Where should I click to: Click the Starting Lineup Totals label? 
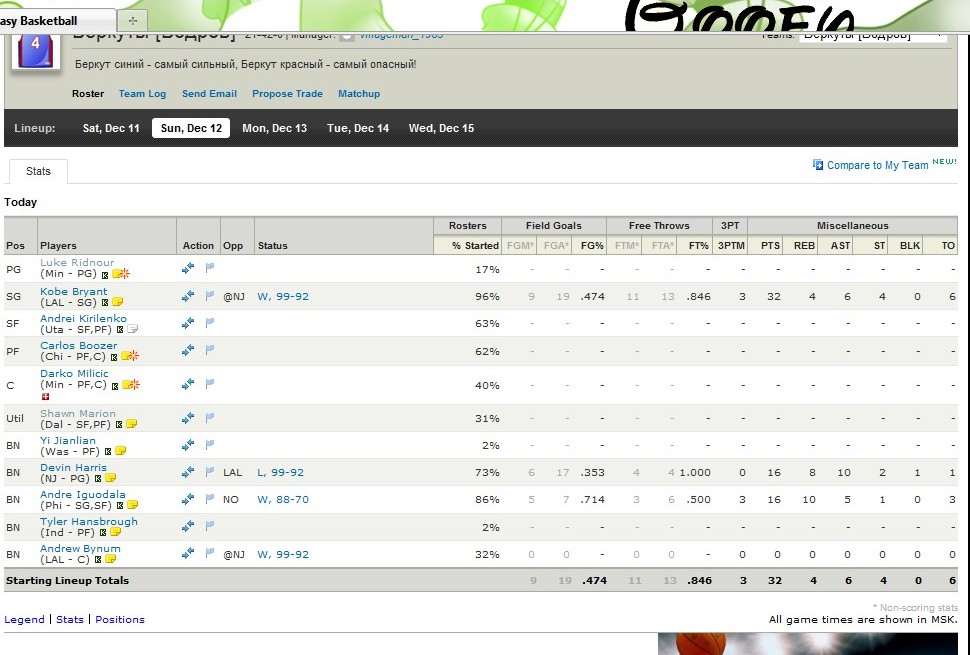tap(67, 580)
